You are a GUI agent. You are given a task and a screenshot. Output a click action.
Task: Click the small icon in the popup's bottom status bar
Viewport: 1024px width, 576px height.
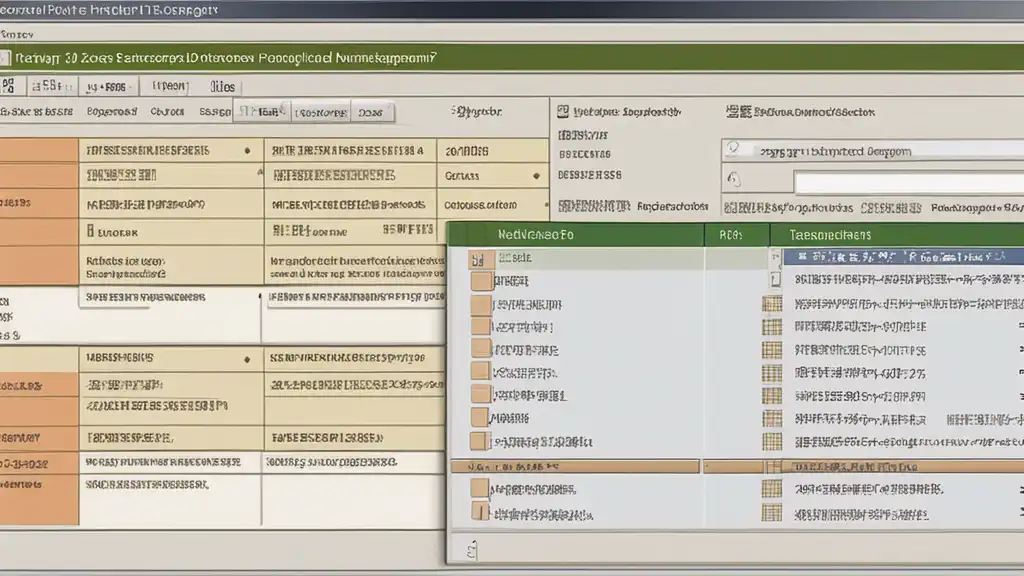click(473, 547)
